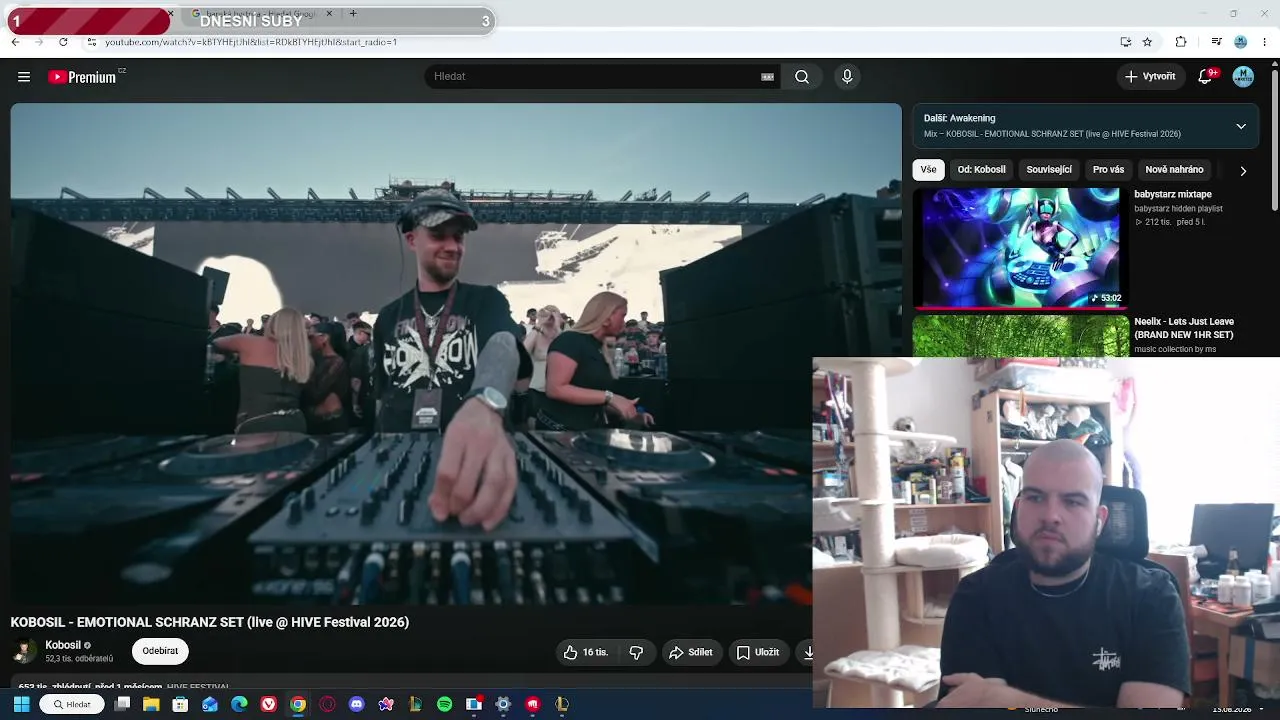
Task: Play the Neelix green forest thumbnail
Action: coord(1020,336)
